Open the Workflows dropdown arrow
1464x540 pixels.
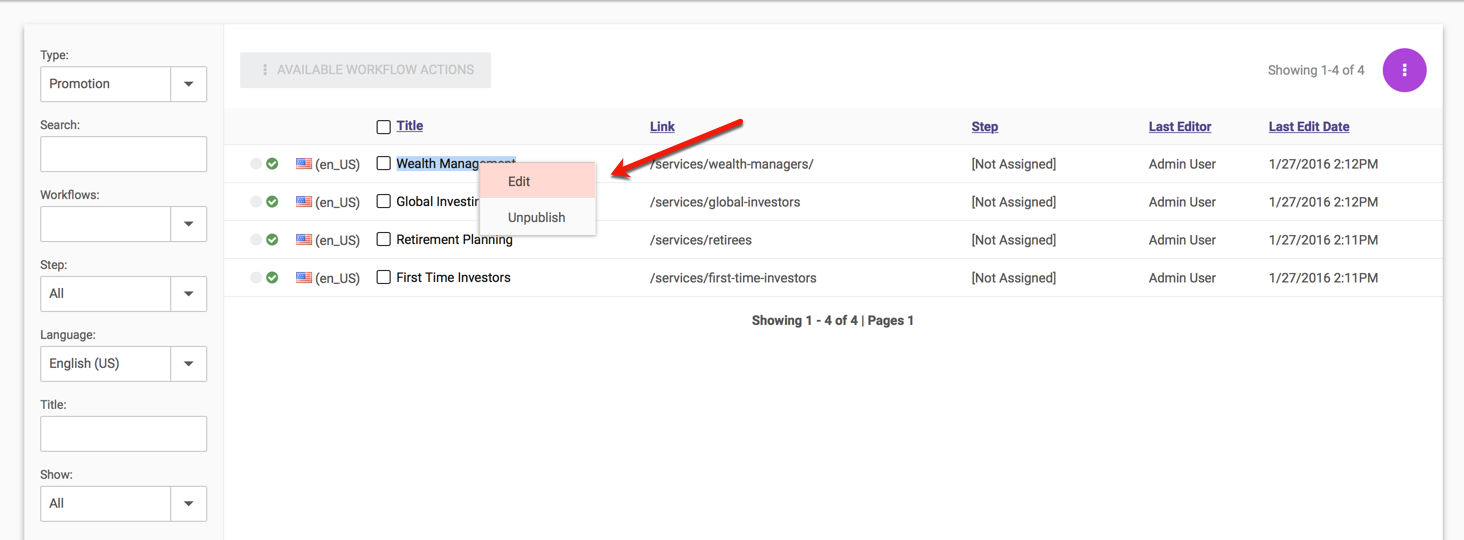coord(188,224)
